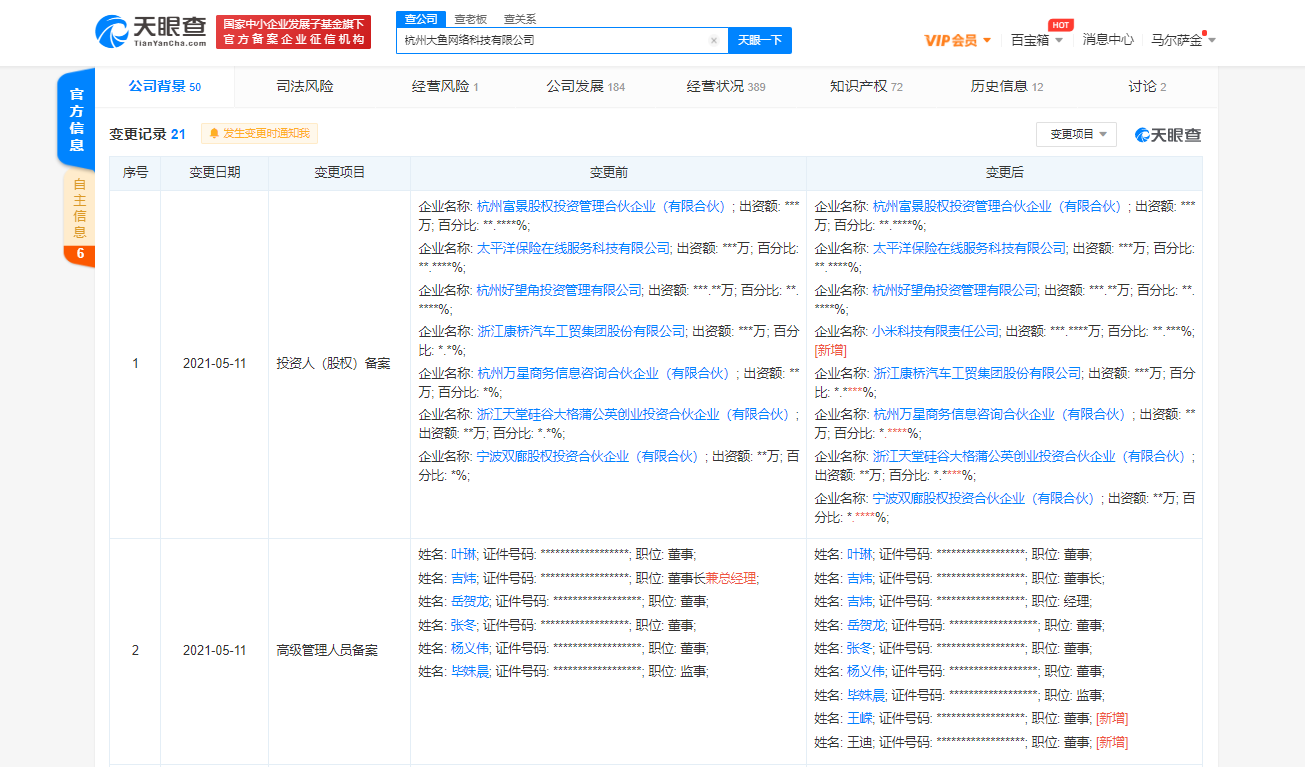Open the 变更项目 filter dropdown

1078,133
